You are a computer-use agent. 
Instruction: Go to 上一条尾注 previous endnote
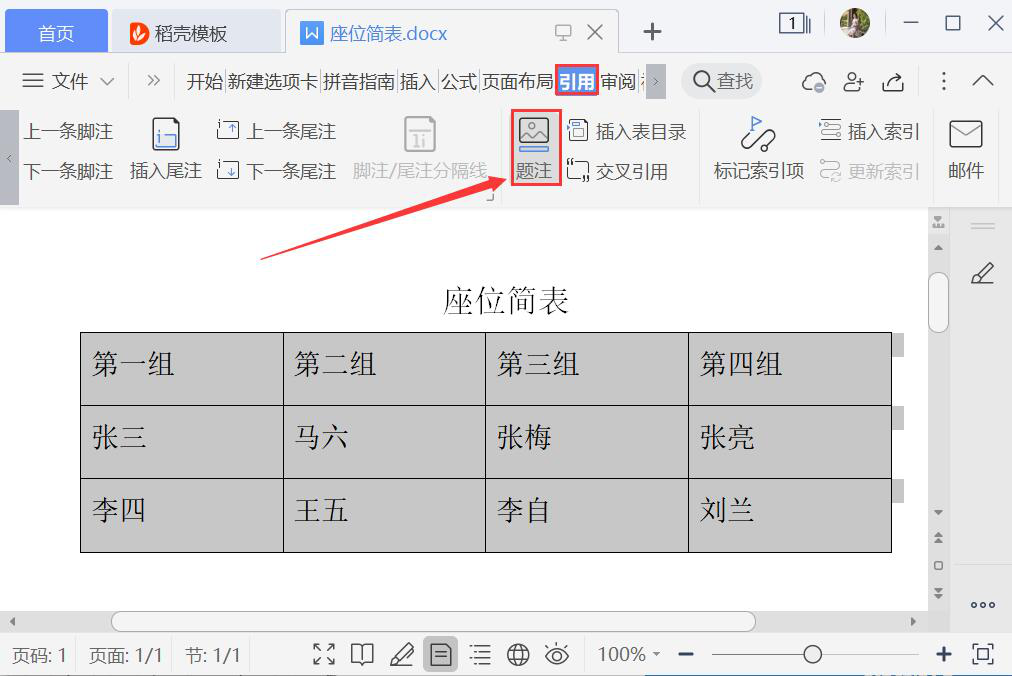(x=276, y=131)
